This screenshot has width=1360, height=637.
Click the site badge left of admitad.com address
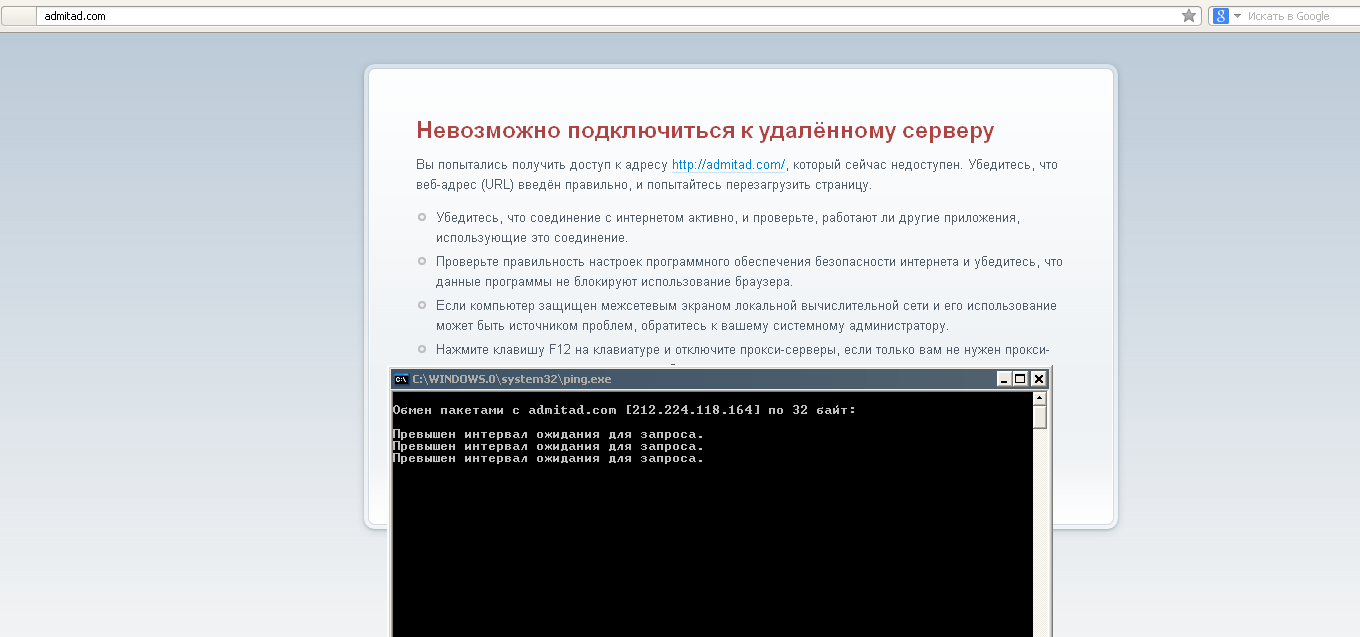pyautogui.click(x=18, y=16)
